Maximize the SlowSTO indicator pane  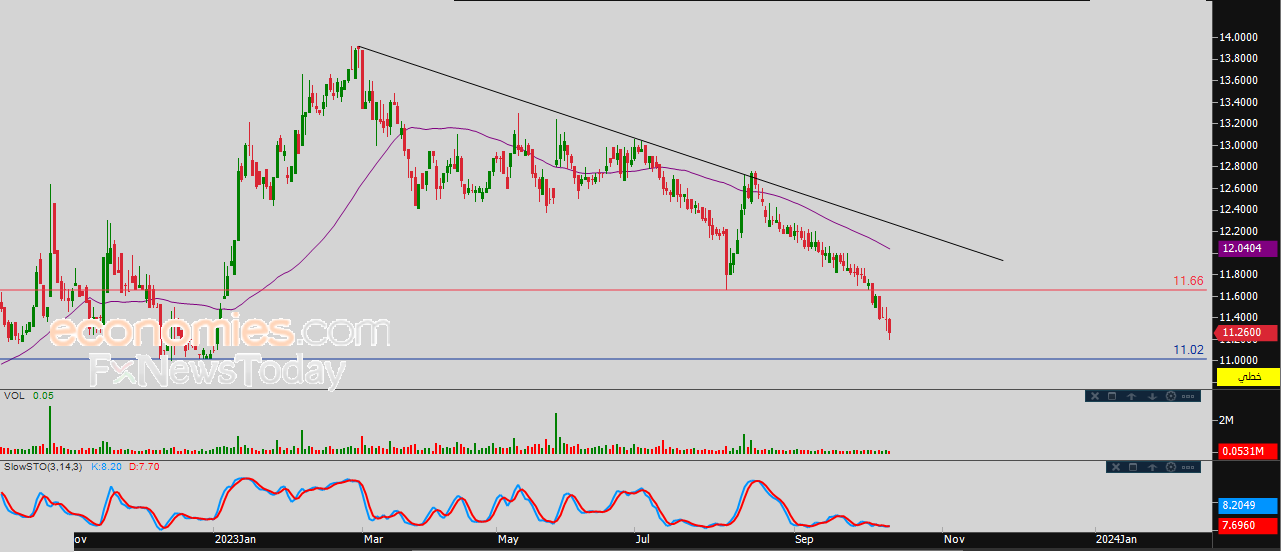tap(1133, 467)
